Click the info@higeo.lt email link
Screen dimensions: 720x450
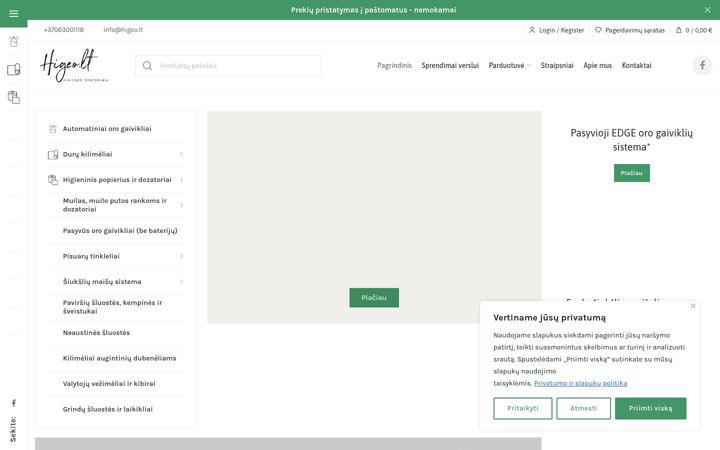[x=123, y=30]
